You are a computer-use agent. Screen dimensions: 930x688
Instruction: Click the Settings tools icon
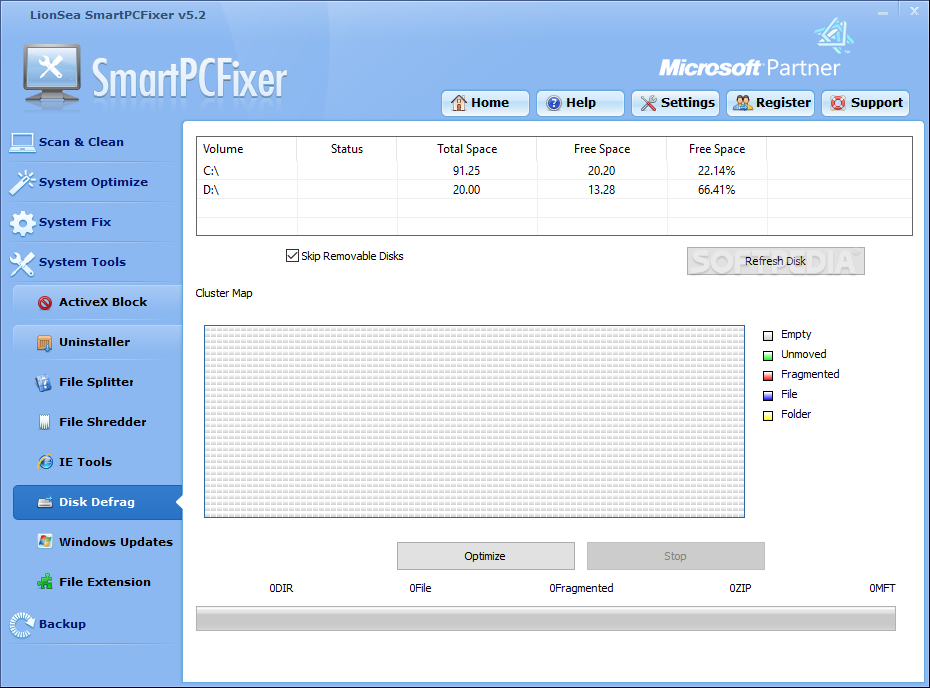tap(648, 103)
